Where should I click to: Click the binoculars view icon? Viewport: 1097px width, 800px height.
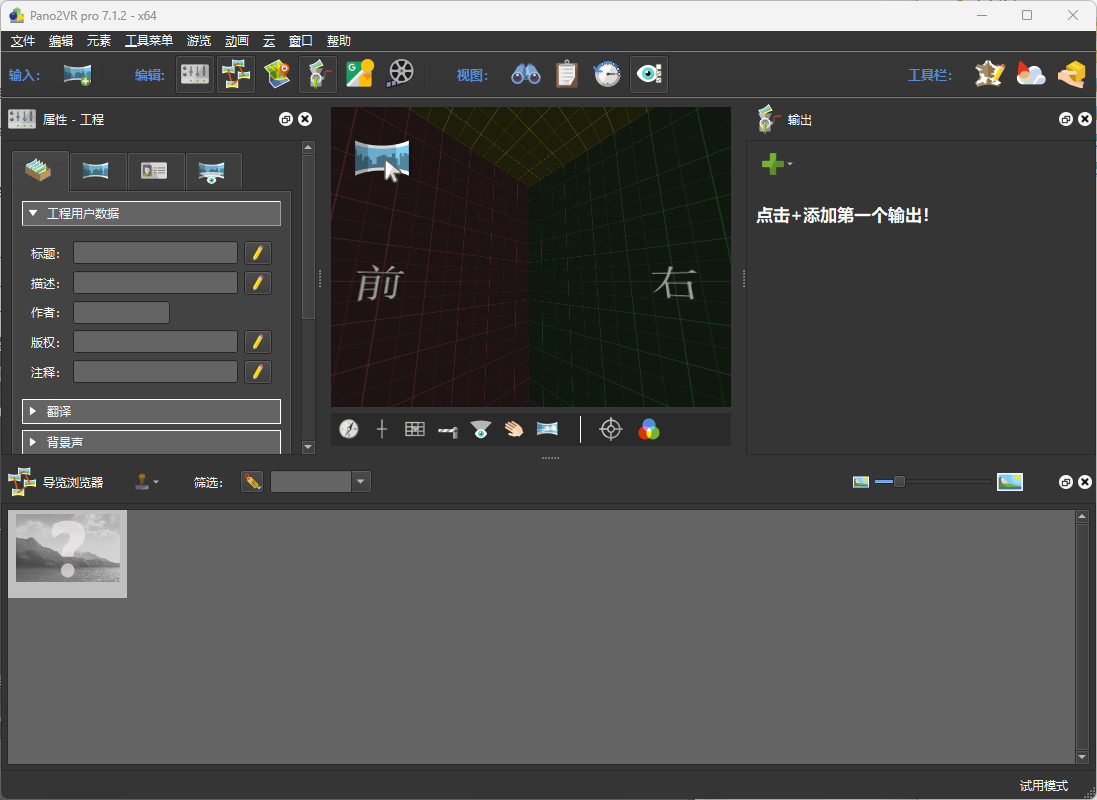pos(525,74)
